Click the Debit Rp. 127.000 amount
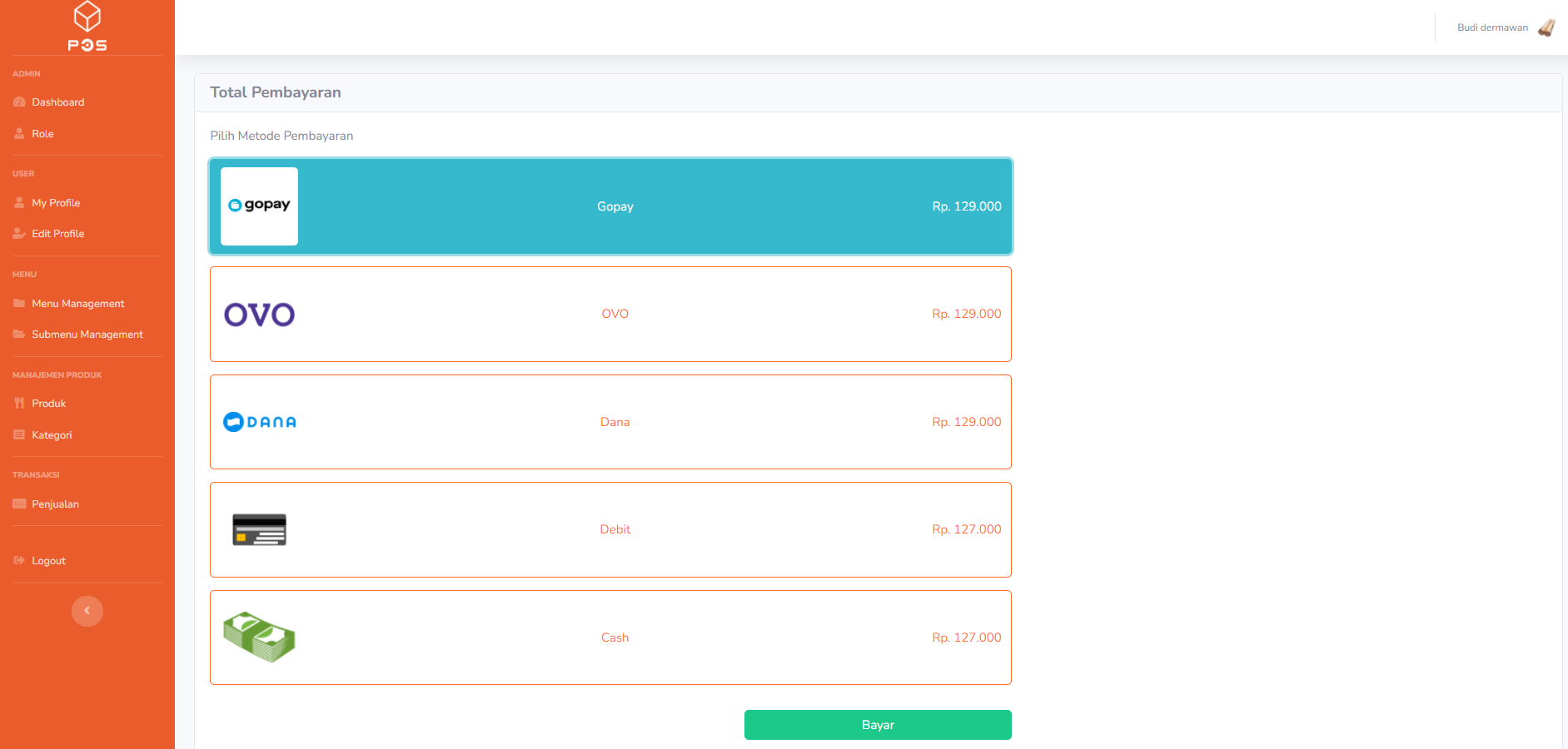Image resolution: width=1568 pixels, height=749 pixels. pyautogui.click(x=967, y=529)
